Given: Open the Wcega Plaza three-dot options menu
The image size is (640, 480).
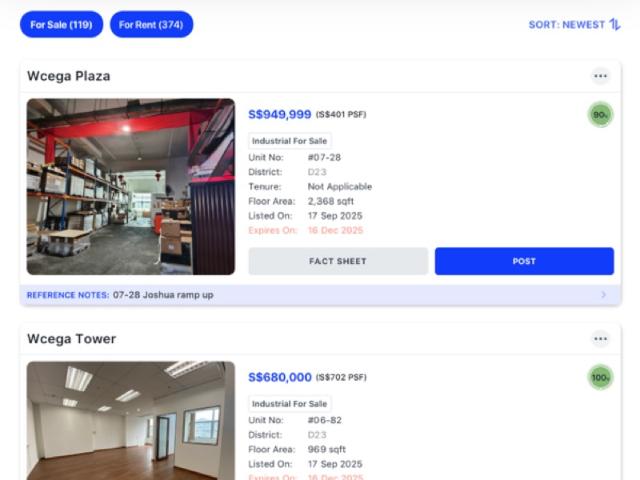Looking at the screenshot, I should [600, 76].
